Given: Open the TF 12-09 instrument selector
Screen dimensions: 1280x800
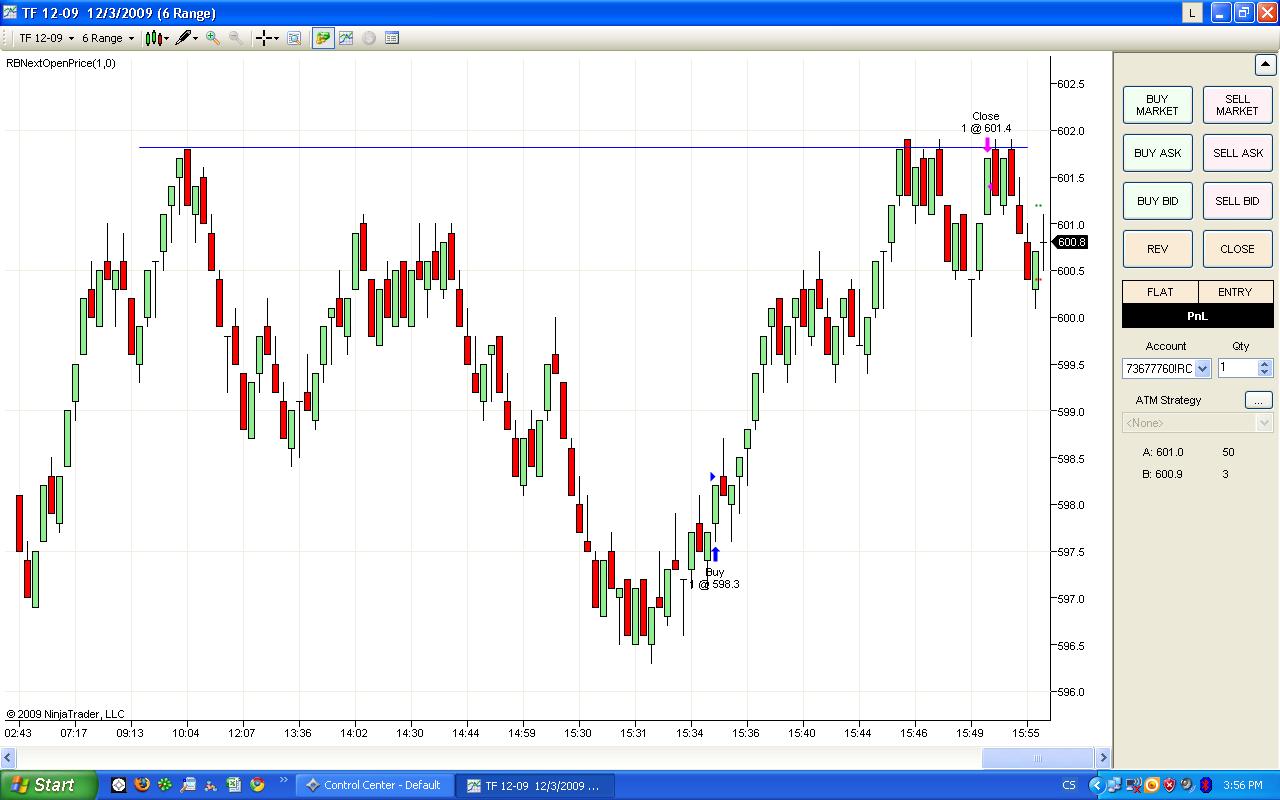Looking at the screenshot, I should coord(46,38).
